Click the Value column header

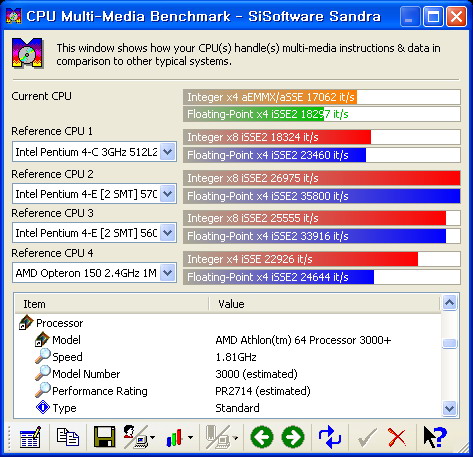point(325,304)
